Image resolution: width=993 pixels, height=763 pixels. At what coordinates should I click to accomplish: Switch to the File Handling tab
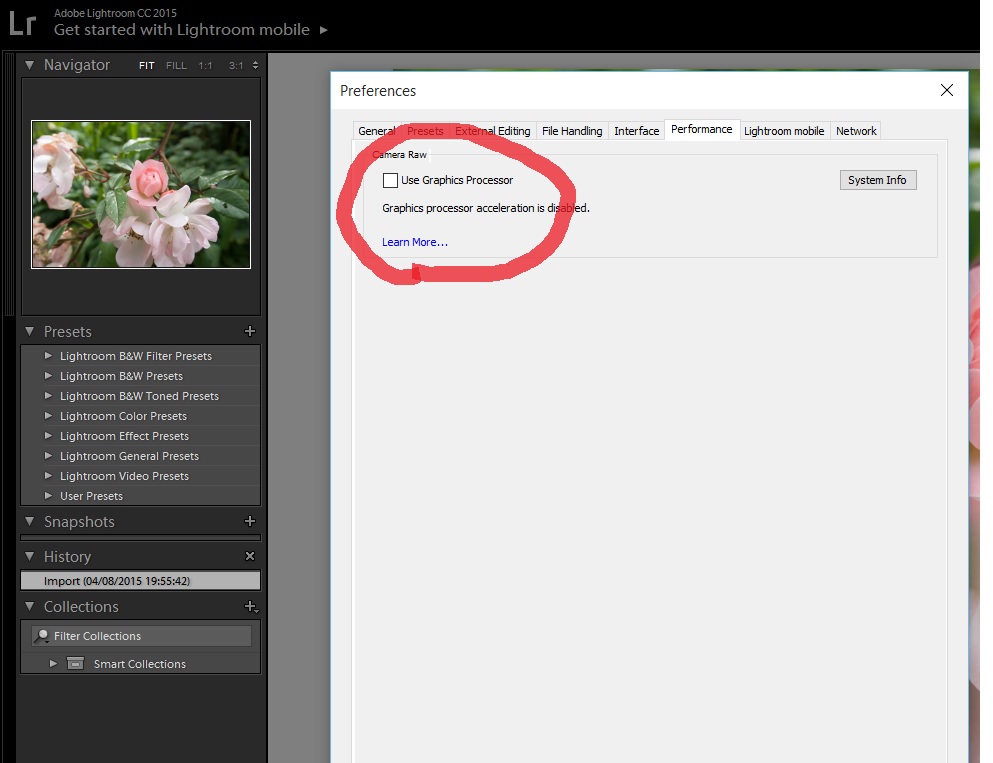pyautogui.click(x=572, y=131)
